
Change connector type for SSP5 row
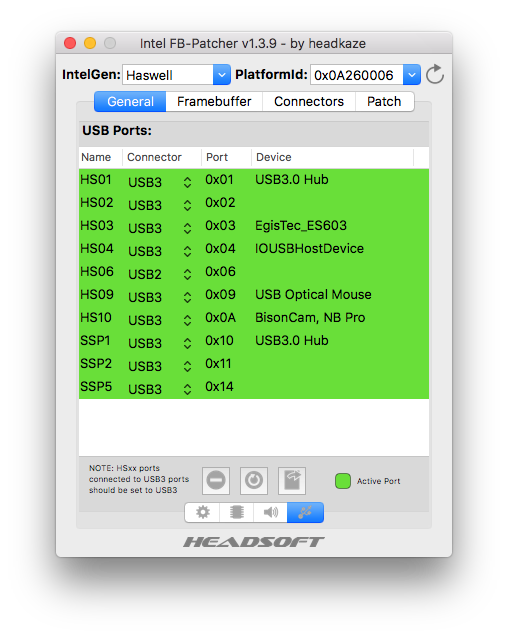point(187,389)
